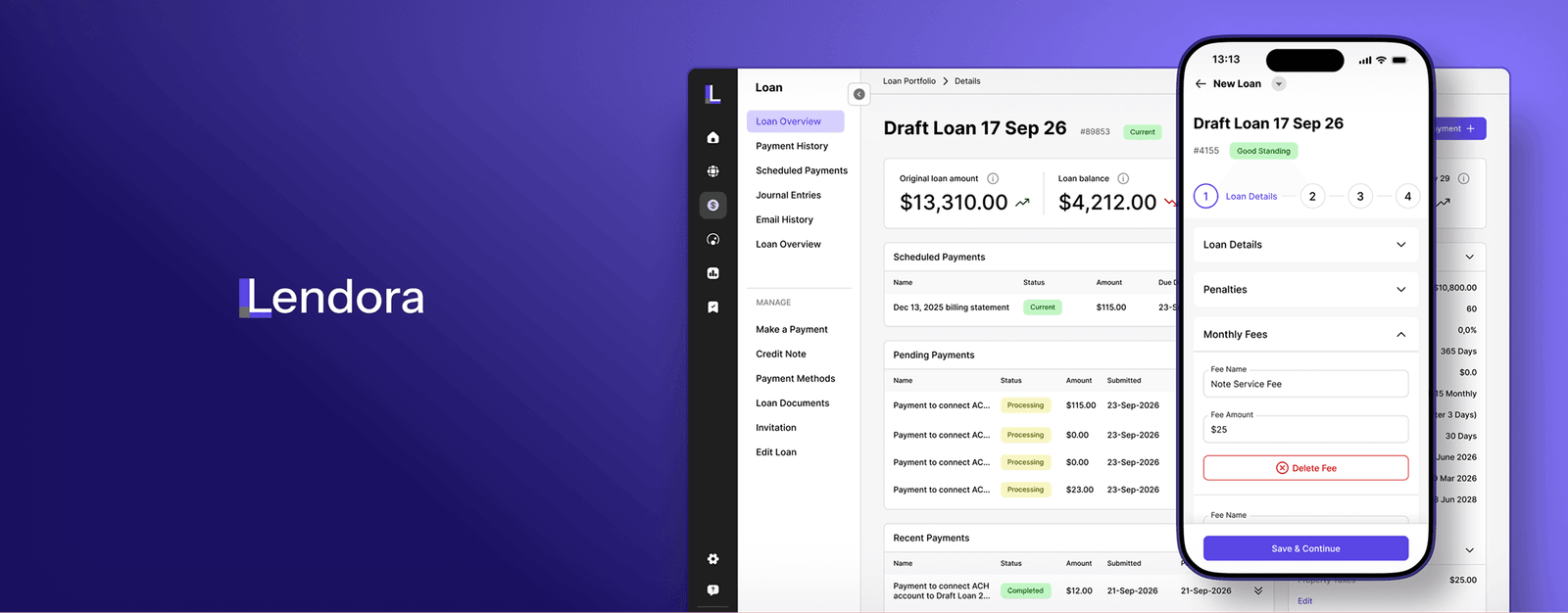Open Credit Note under Manage

(x=781, y=354)
